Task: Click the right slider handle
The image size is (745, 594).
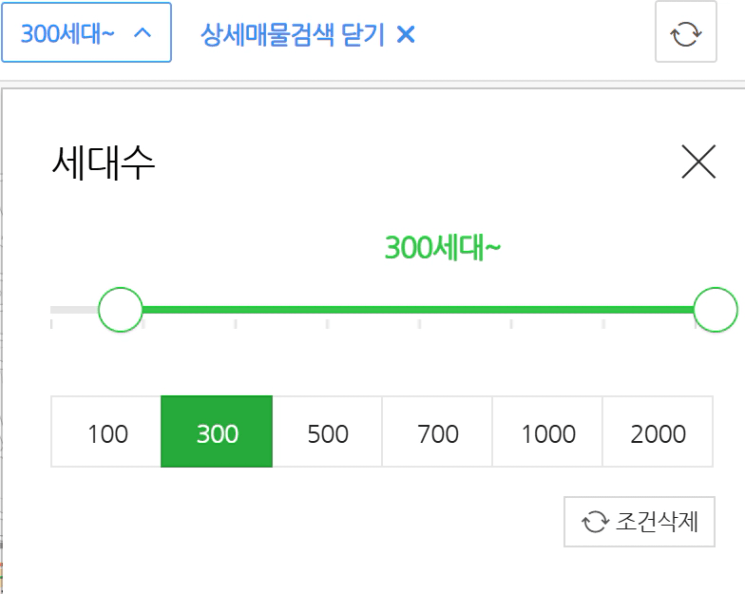Action: [716, 310]
